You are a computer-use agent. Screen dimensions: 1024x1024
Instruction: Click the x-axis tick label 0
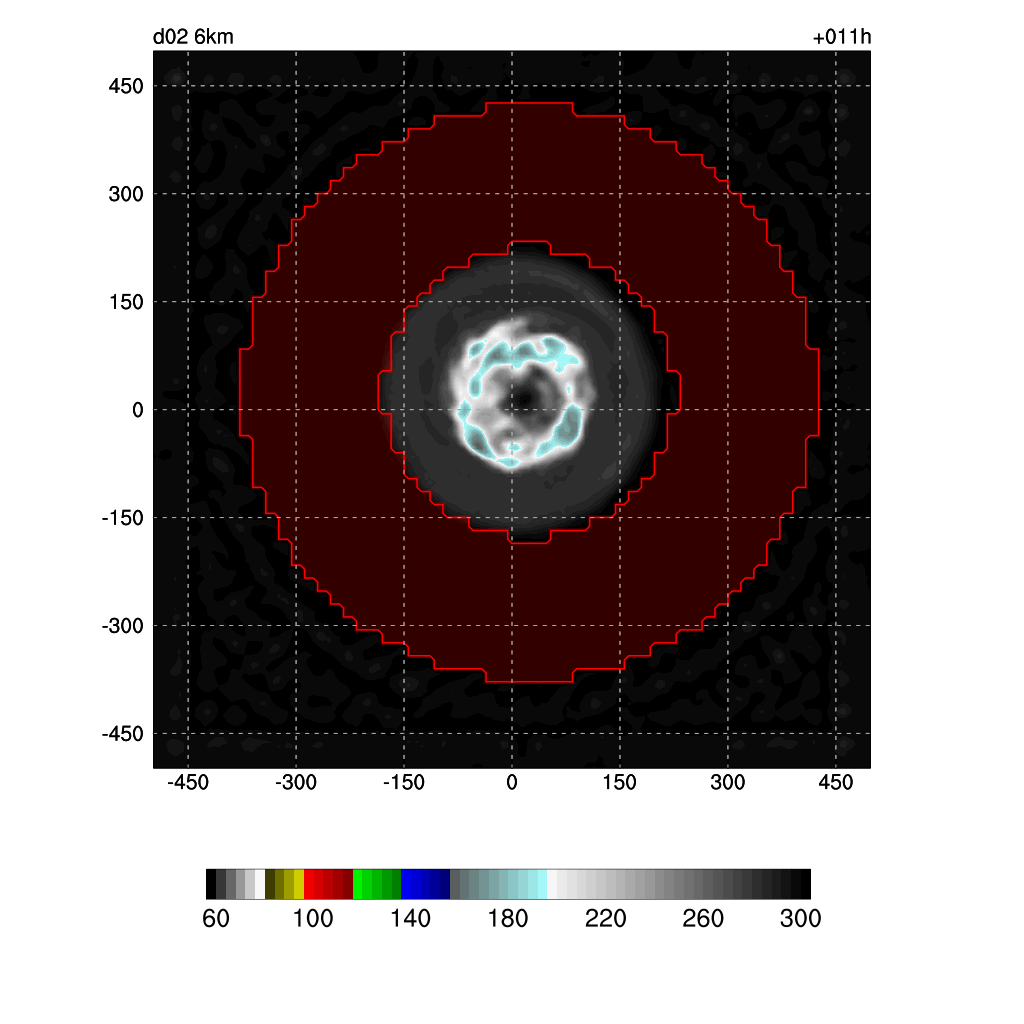coord(512,783)
